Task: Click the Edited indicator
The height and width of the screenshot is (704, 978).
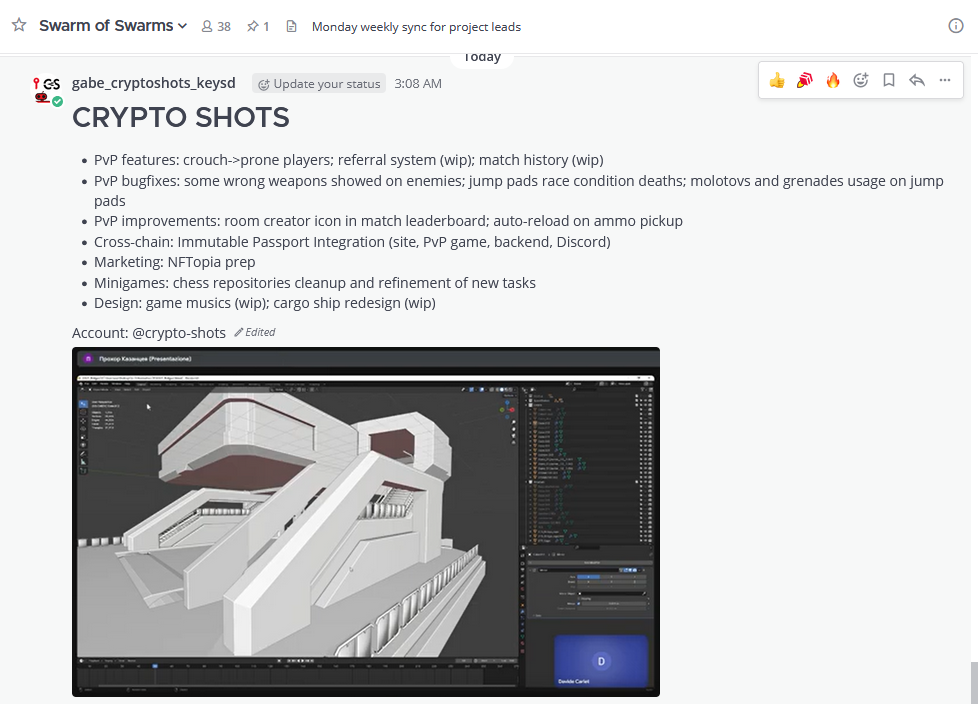Action: coord(254,332)
